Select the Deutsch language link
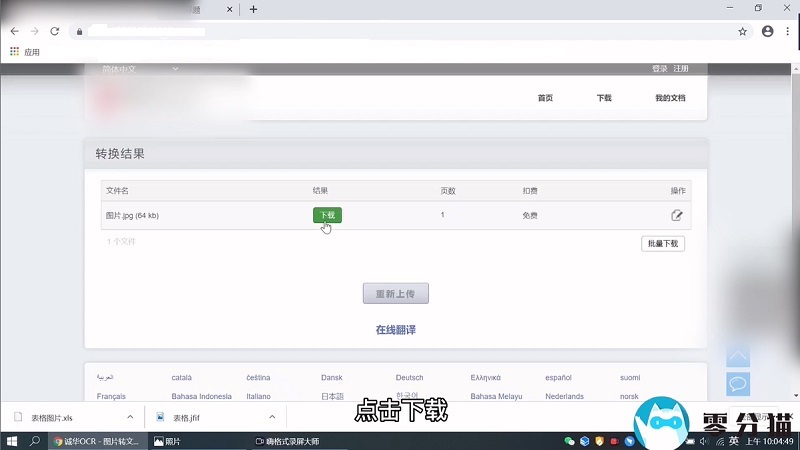This screenshot has width=800, height=450. point(409,378)
